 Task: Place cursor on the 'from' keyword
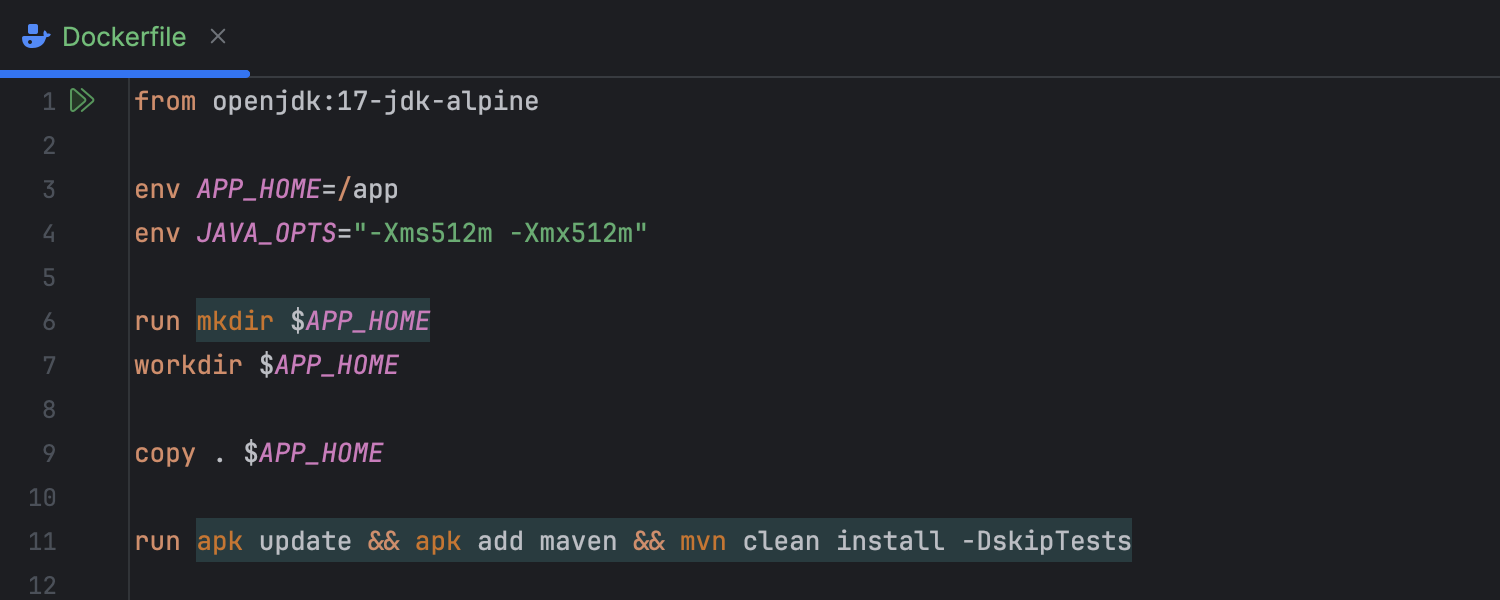tap(165, 102)
